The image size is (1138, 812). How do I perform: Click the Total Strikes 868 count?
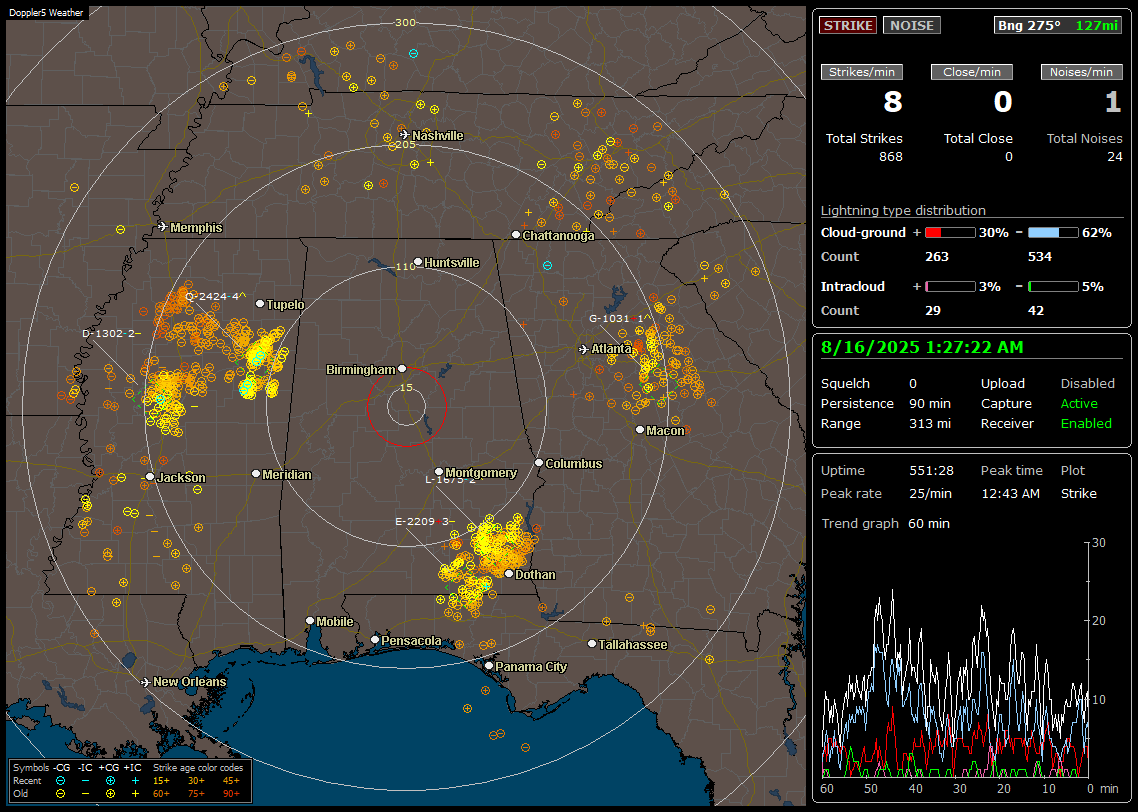click(x=891, y=157)
